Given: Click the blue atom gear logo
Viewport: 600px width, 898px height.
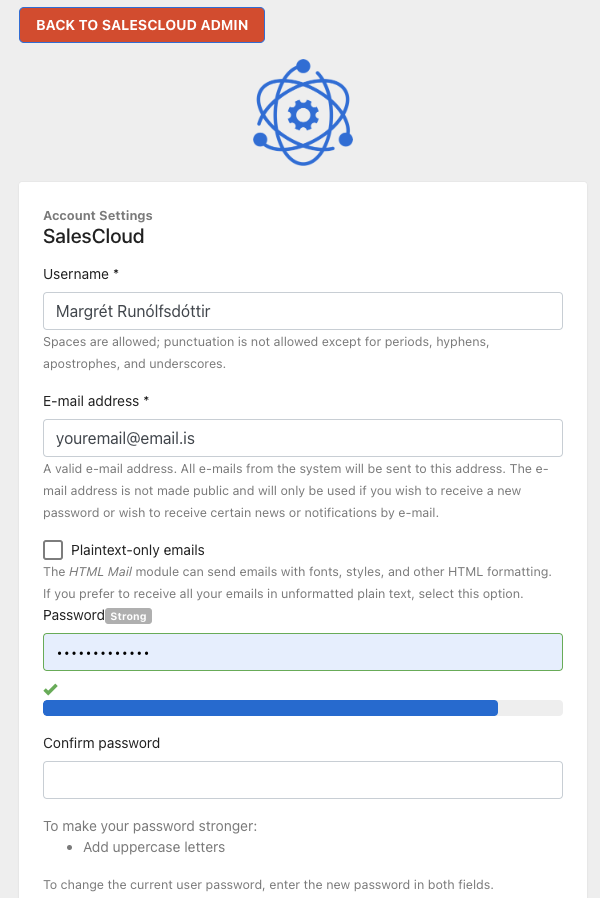Looking at the screenshot, I should (303, 113).
